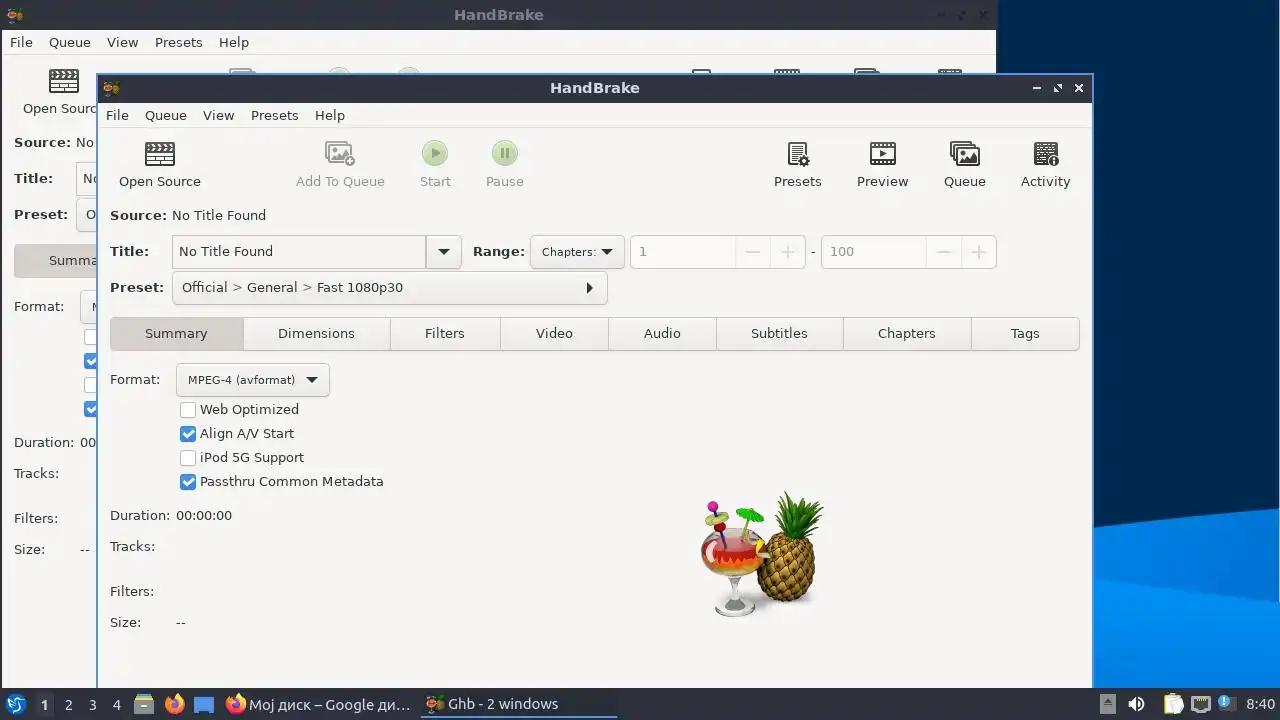Switch to workspace 4 in taskbar
Viewport: 1280px width, 720px height.
tap(116, 704)
